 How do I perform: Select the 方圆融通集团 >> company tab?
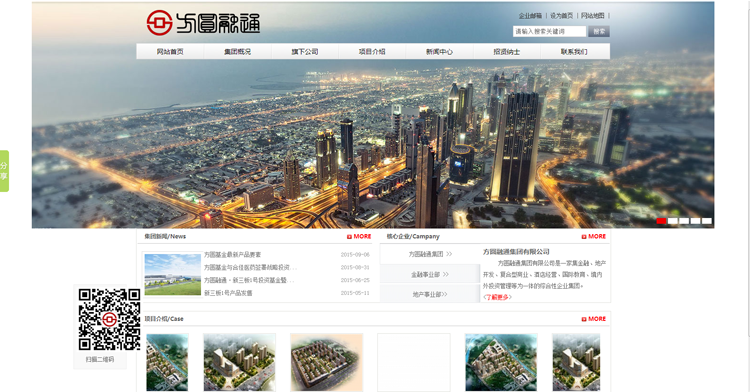pos(430,254)
